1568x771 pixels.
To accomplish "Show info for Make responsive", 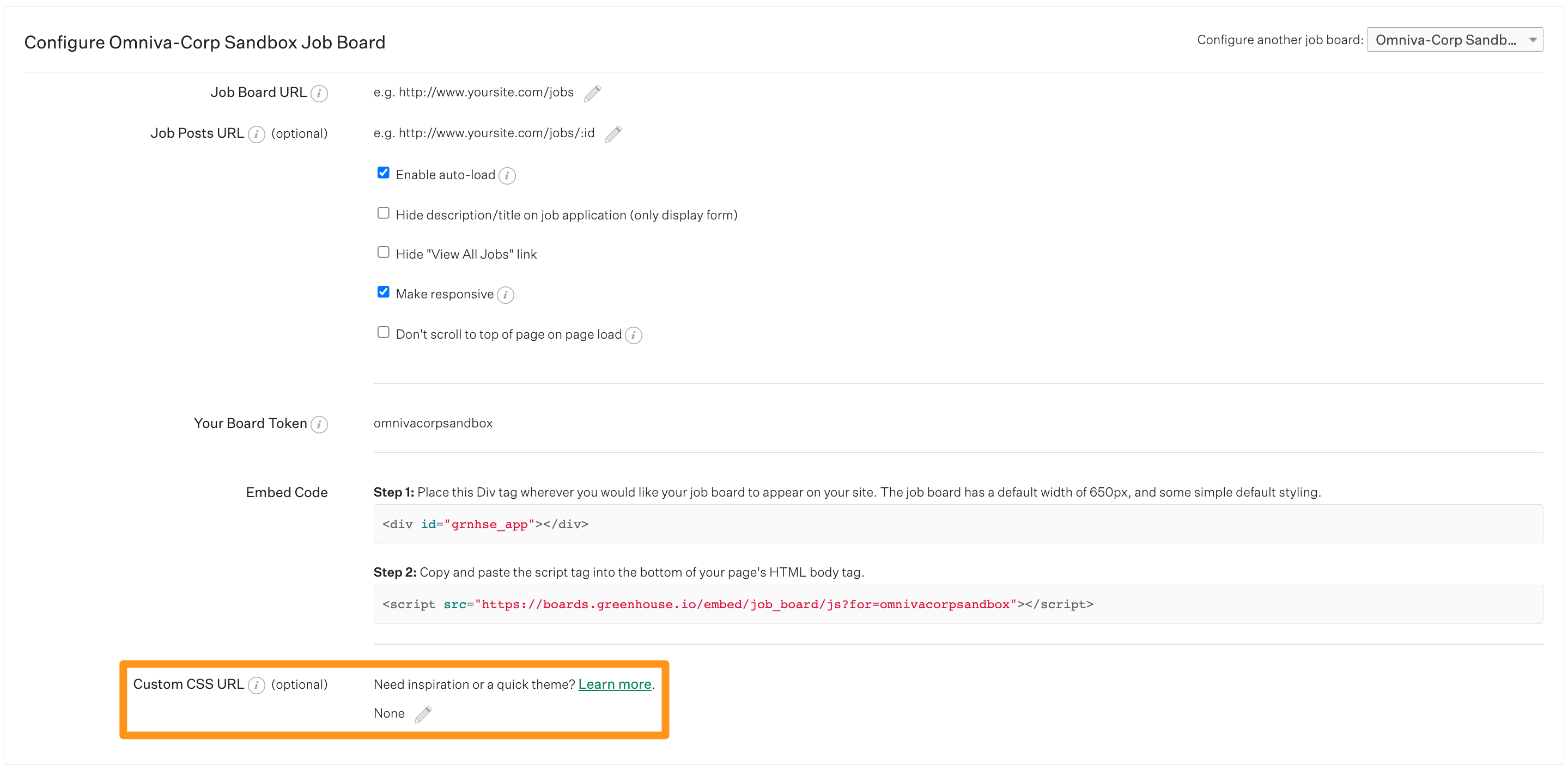I will pos(505,295).
